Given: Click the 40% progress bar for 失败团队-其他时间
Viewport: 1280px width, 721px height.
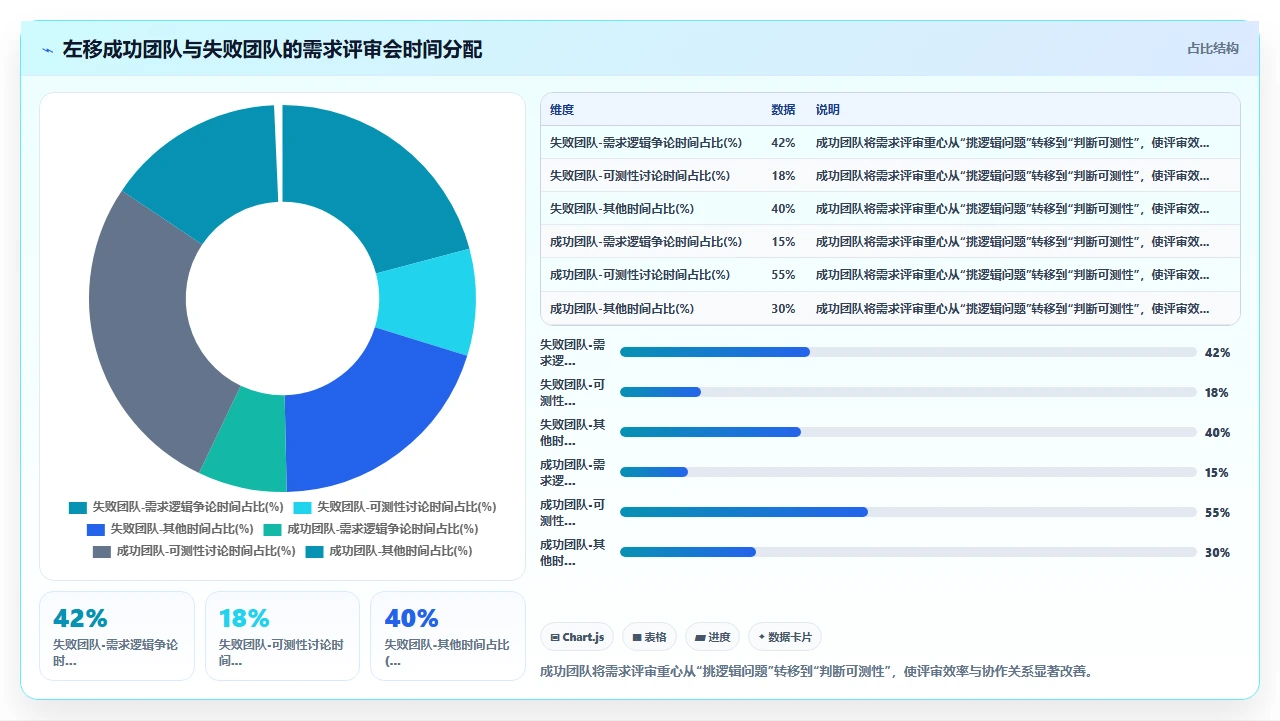Looking at the screenshot, I should coord(908,432).
